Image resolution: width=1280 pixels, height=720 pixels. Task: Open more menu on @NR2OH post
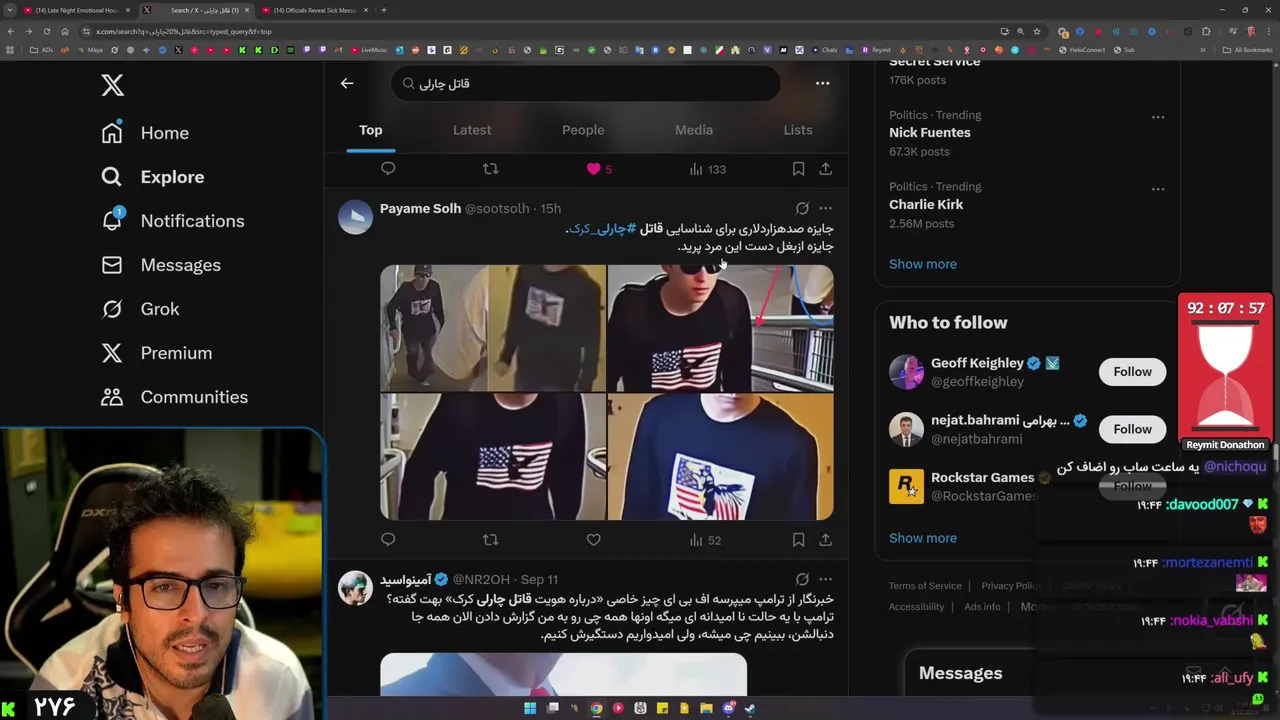pos(825,579)
